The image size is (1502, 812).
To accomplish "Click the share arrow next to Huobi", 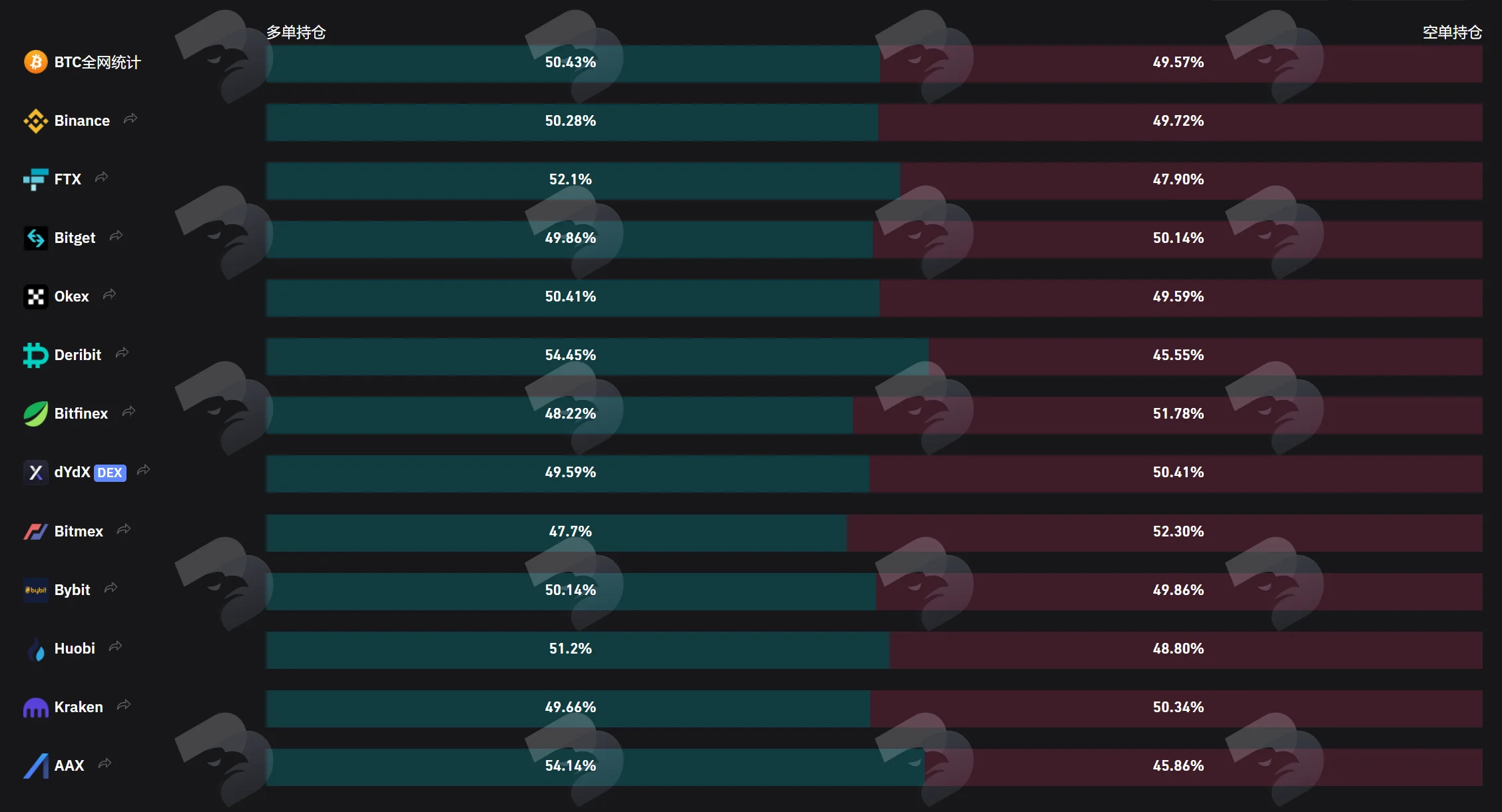I will (115, 646).
